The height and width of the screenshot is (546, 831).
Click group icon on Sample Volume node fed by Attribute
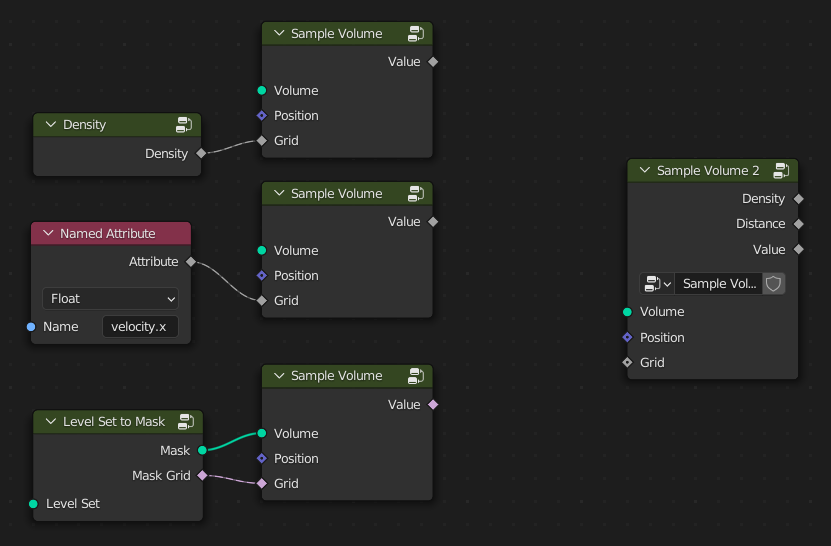(416, 194)
